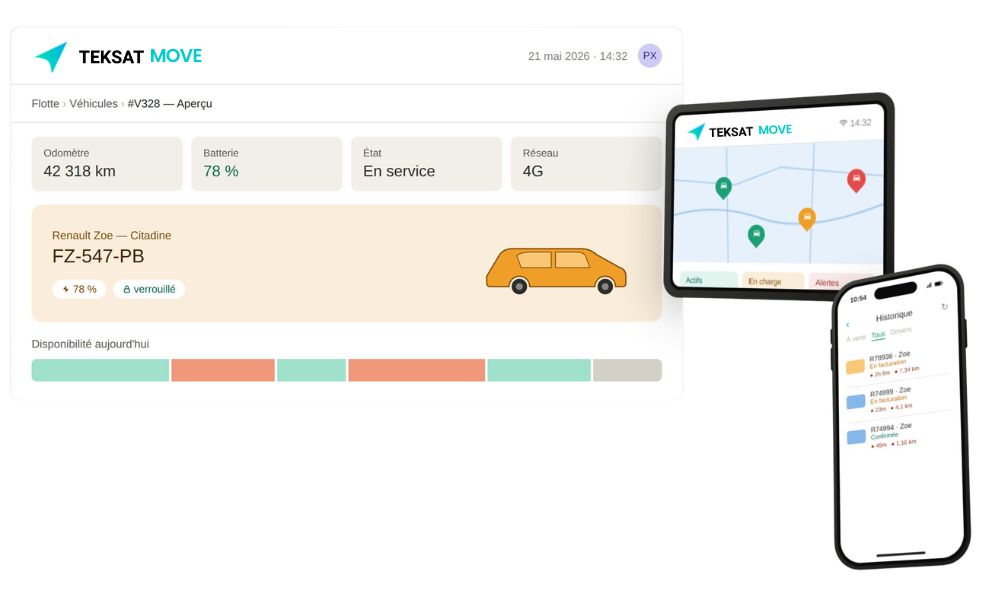Click the tablet's Wi-Fi status icon

[x=843, y=122]
